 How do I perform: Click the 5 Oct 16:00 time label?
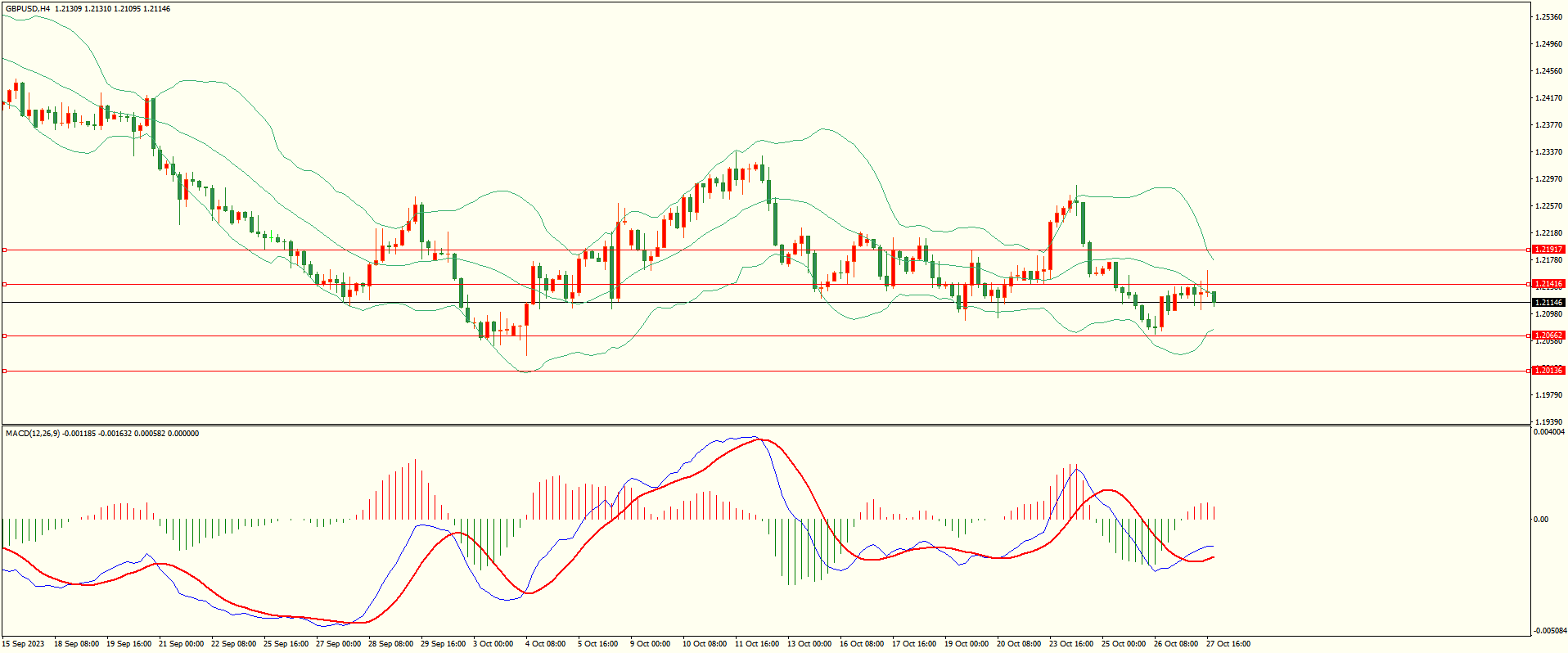click(597, 644)
